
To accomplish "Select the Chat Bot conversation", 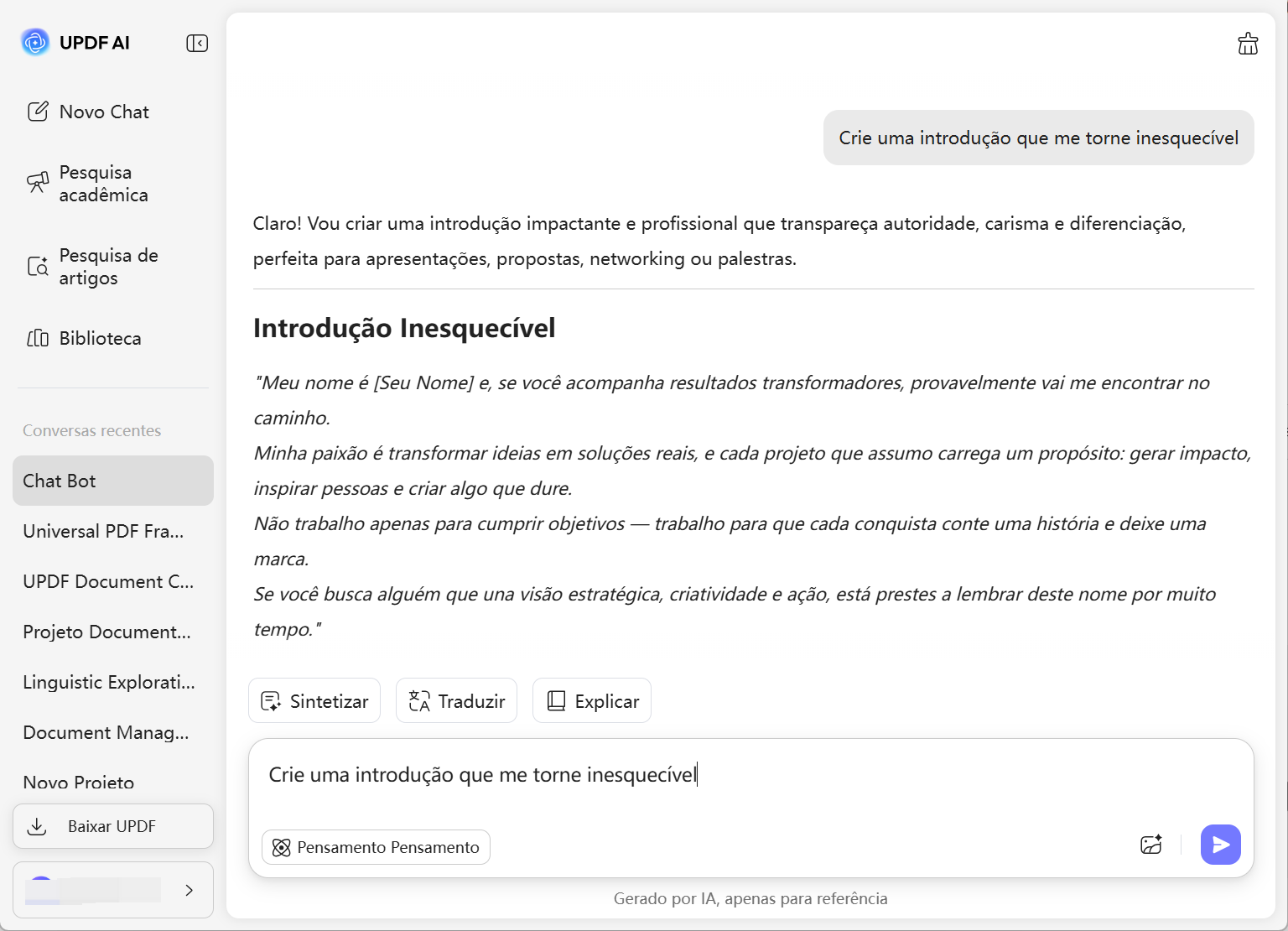I will click(x=113, y=481).
